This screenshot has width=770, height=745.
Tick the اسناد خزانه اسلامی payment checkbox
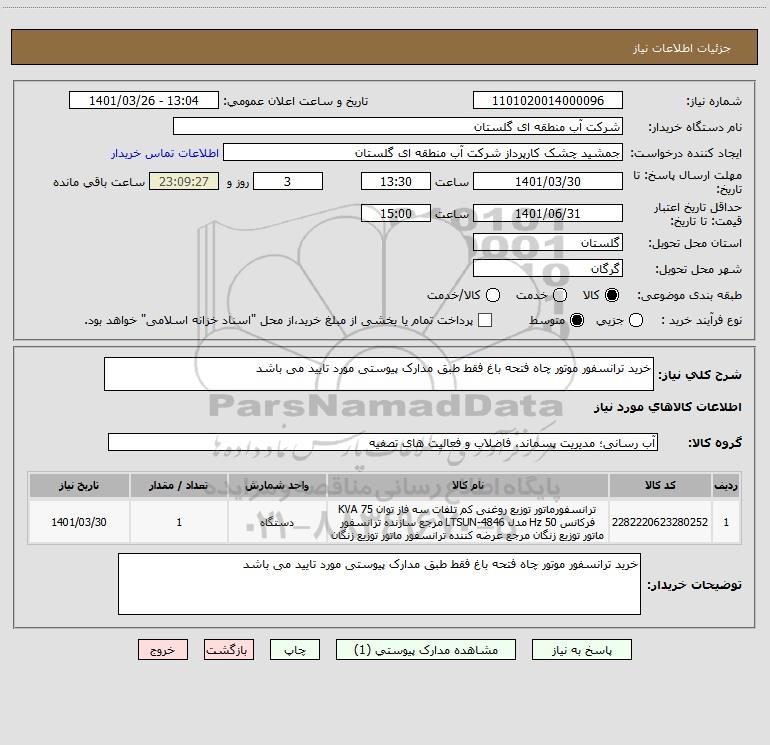click(485, 320)
